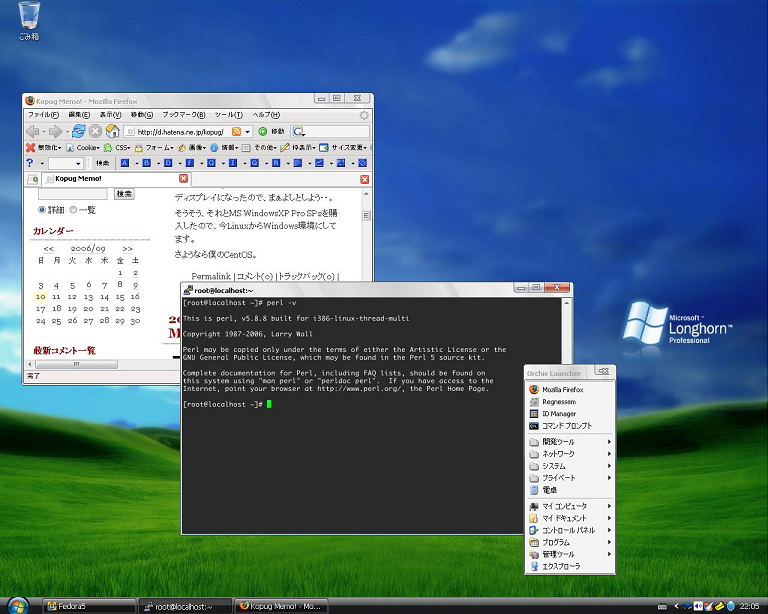The width and height of the screenshot is (768, 614).
Task: Click the system clock showing 22:05
Action: point(749,606)
